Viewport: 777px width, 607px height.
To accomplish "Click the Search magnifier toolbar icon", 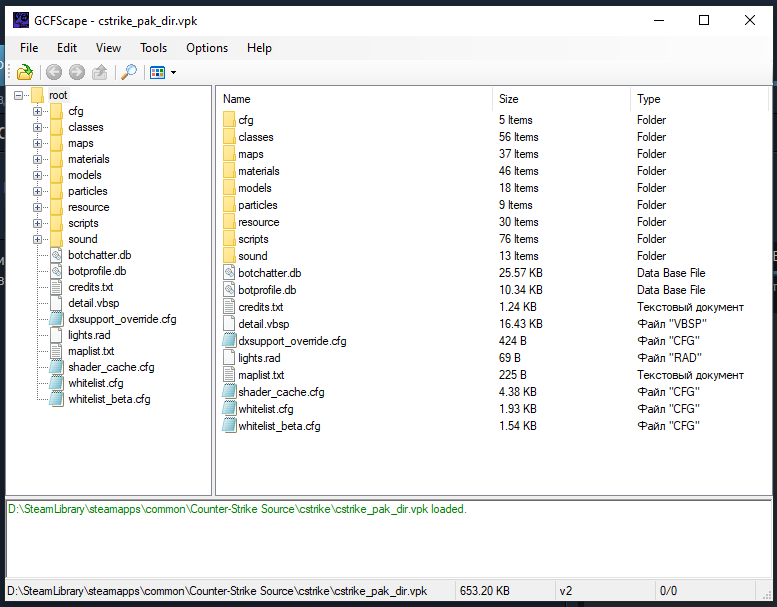I will click(x=129, y=72).
